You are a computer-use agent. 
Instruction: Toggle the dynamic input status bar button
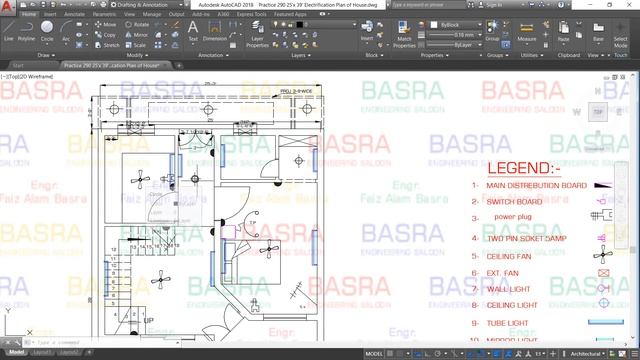click(x=417, y=354)
